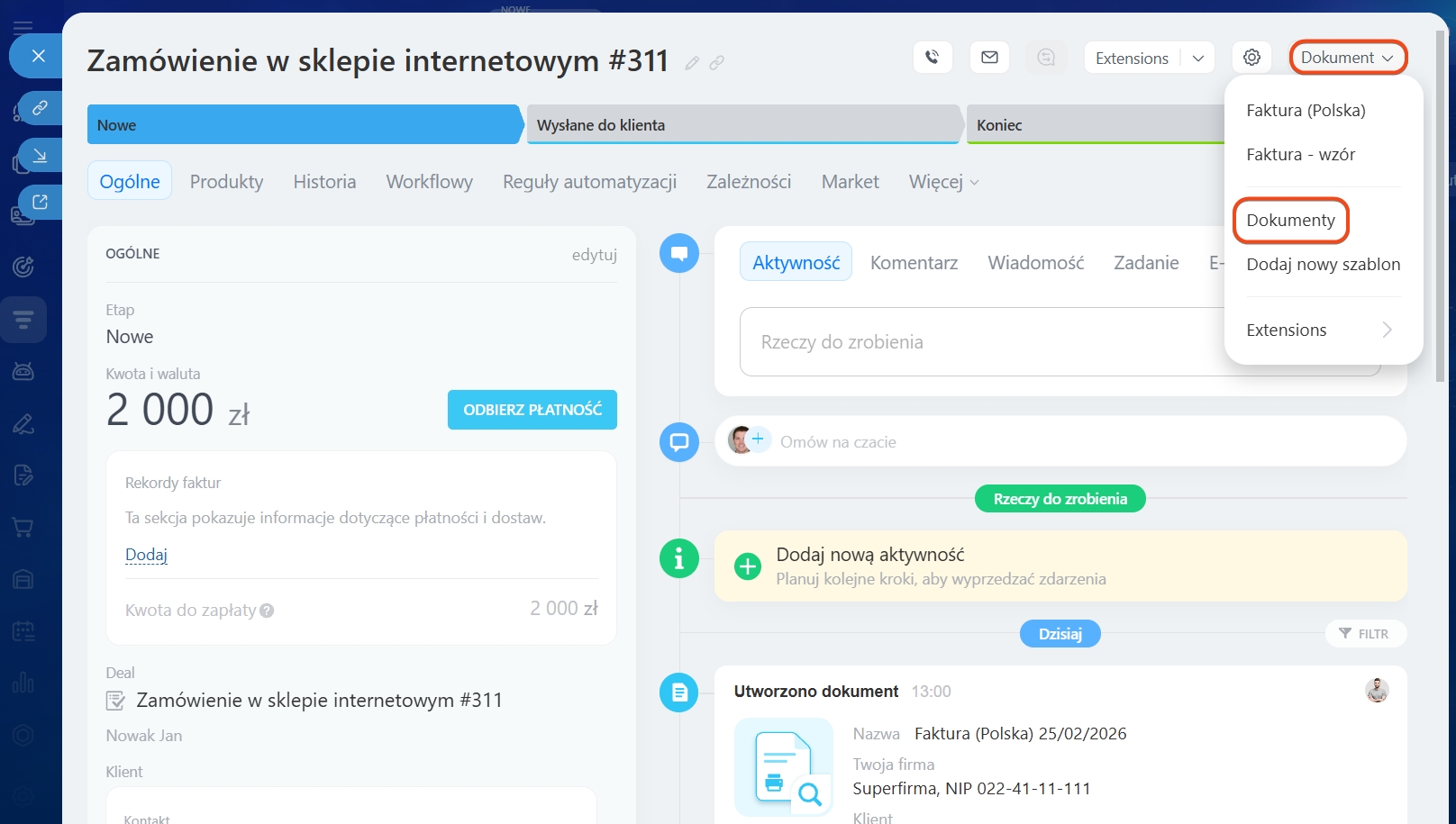The height and width of the screenshot is (824, 1456).
Task: Open the e-signature pen icon in sidebar
Action: (23, 423)
